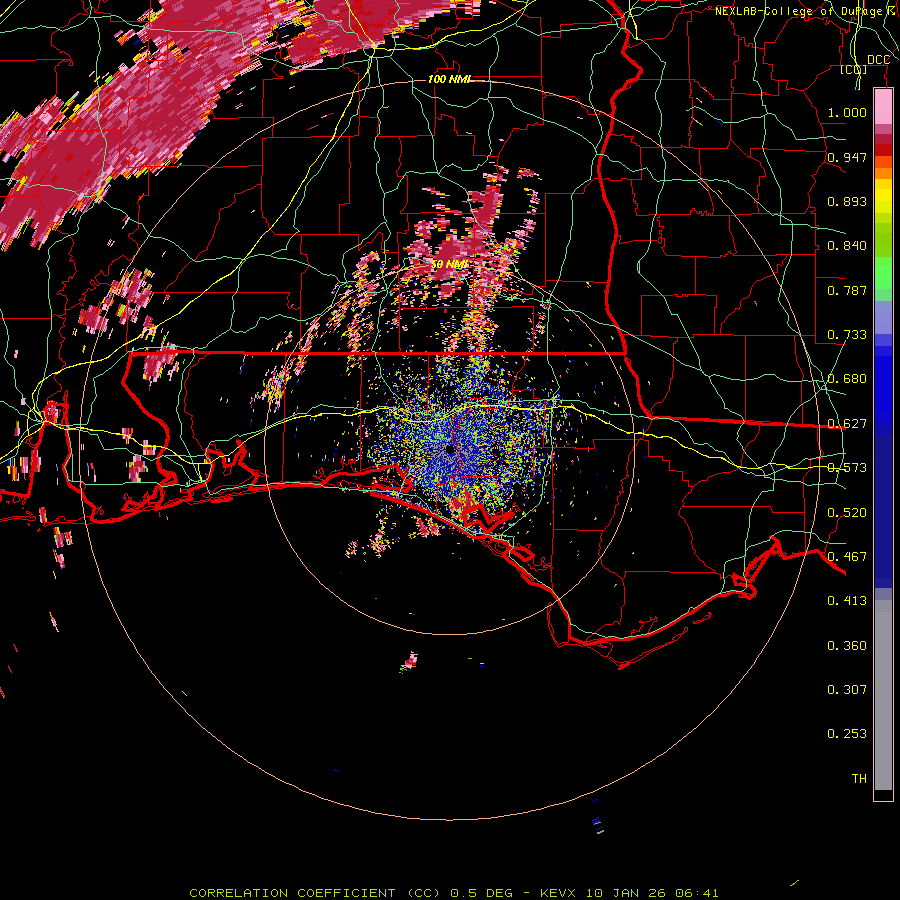Select the 0.307 scale value
Viewport: 900px width, 900px height.
(847, 690)
